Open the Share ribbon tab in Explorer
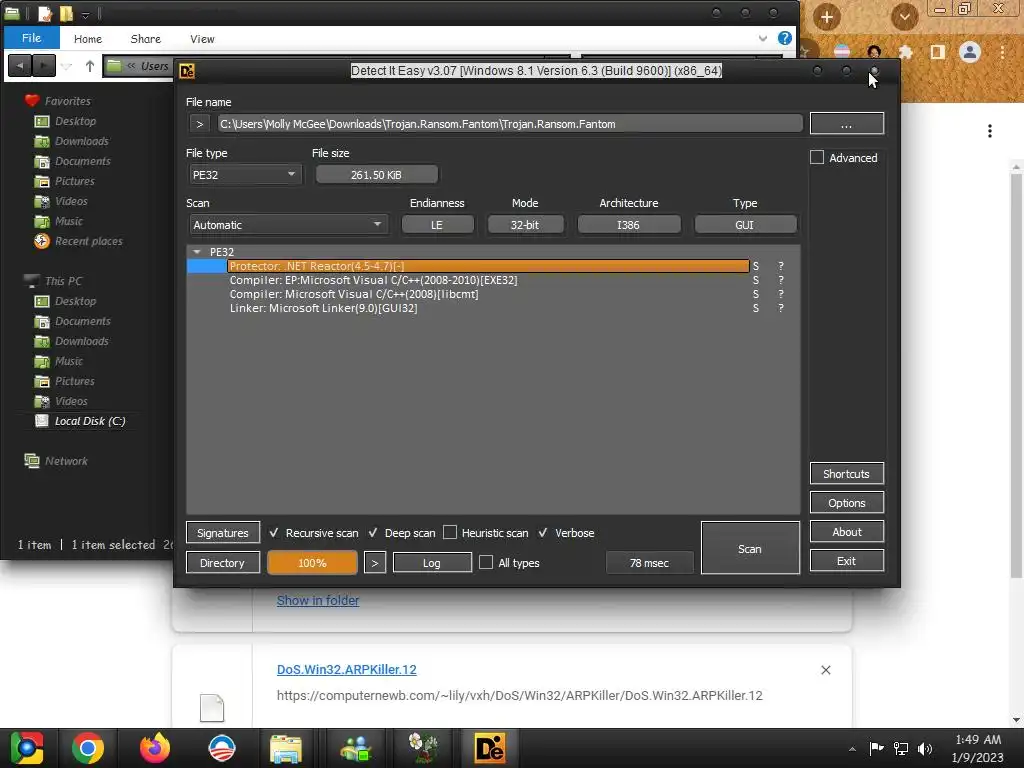The image size is (1024, 768). [x=146, y=39]
